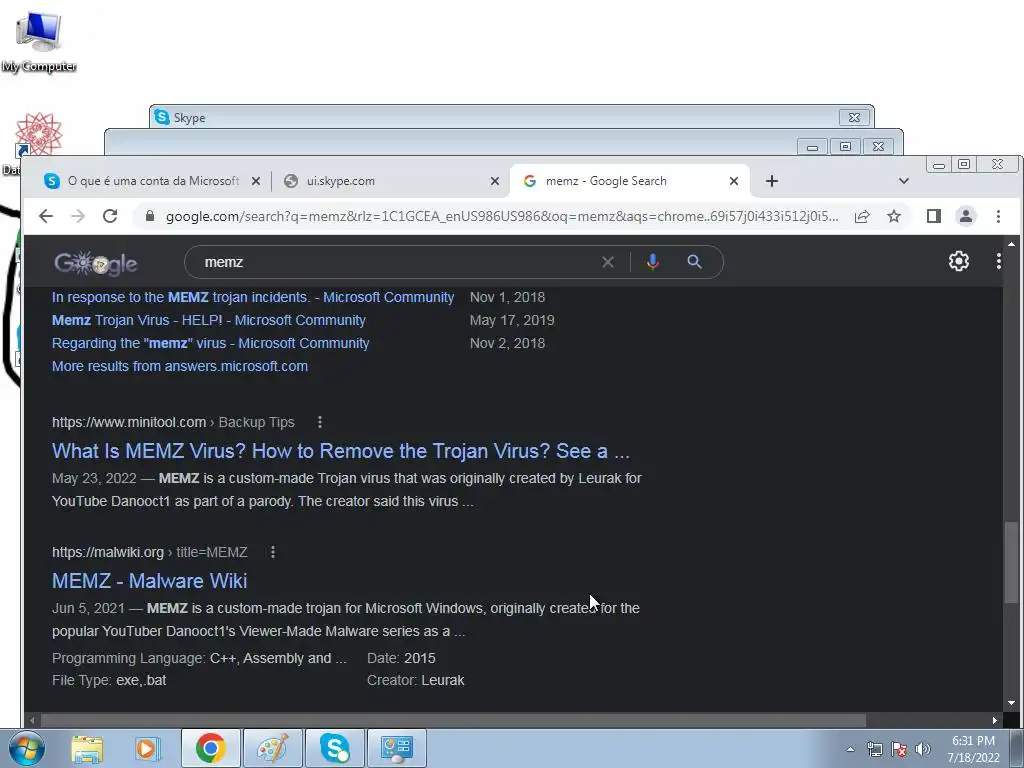Close the ui.skype.com tab
This screenshot has height=768, width=1024.
(495, 181)
